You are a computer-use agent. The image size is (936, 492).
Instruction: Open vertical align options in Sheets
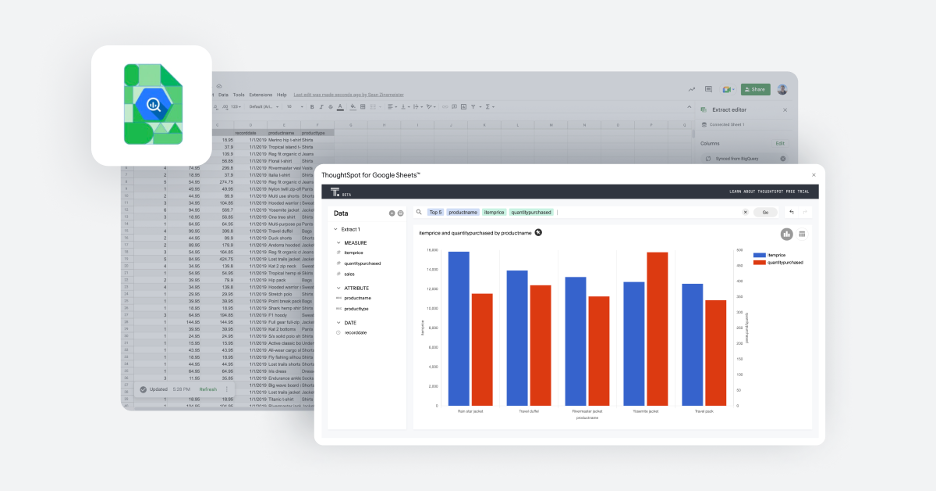[x=405, y=107]
